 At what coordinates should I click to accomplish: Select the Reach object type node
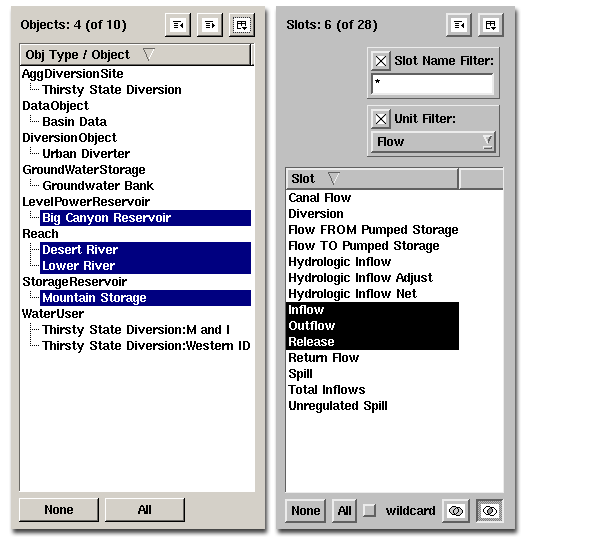[x=40, y=234]
